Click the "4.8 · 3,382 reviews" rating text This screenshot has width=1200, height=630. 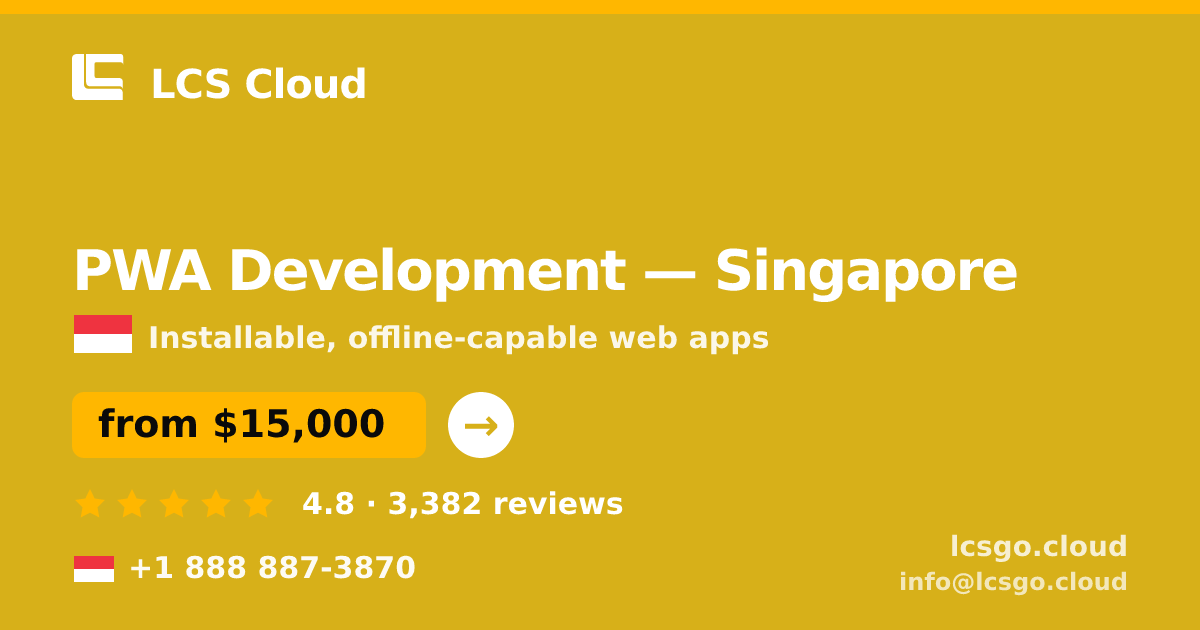(463, 504)
